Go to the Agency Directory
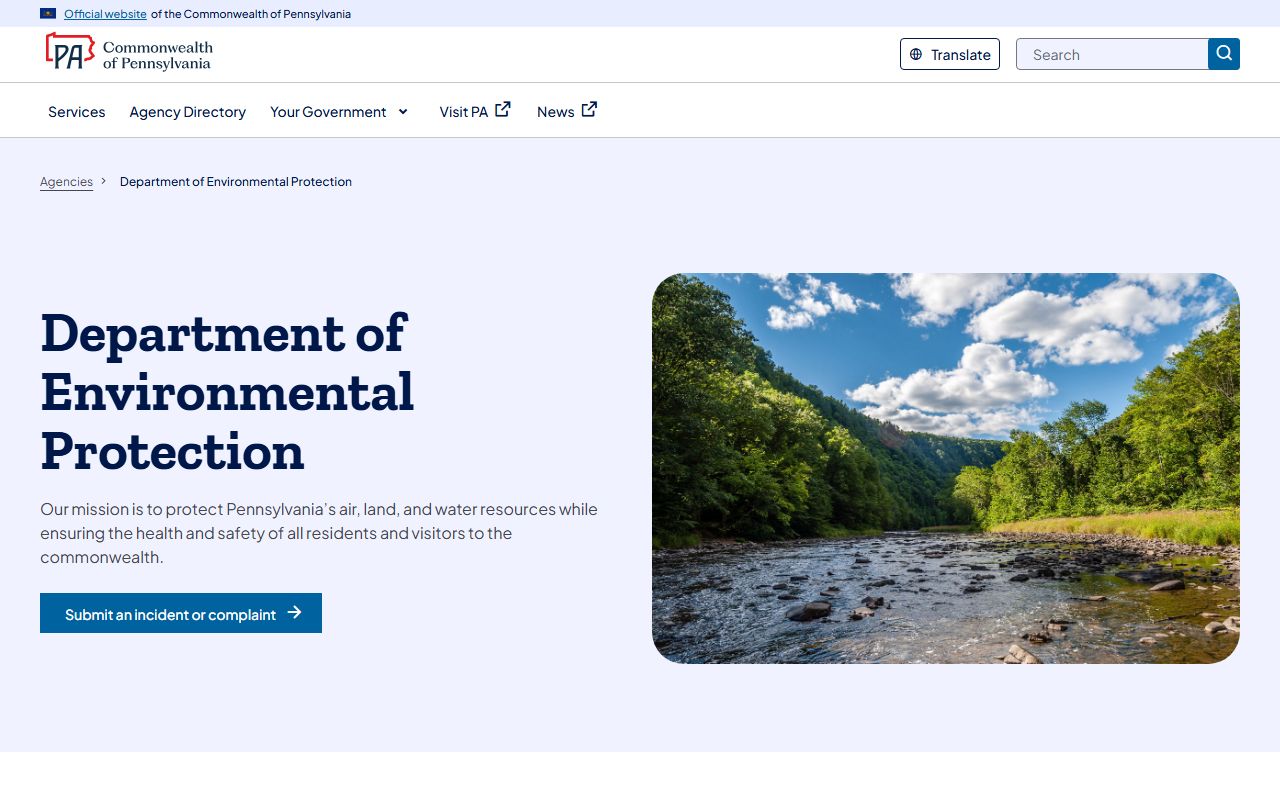Viewport: 1280px width, 800px height. point(187,111)
